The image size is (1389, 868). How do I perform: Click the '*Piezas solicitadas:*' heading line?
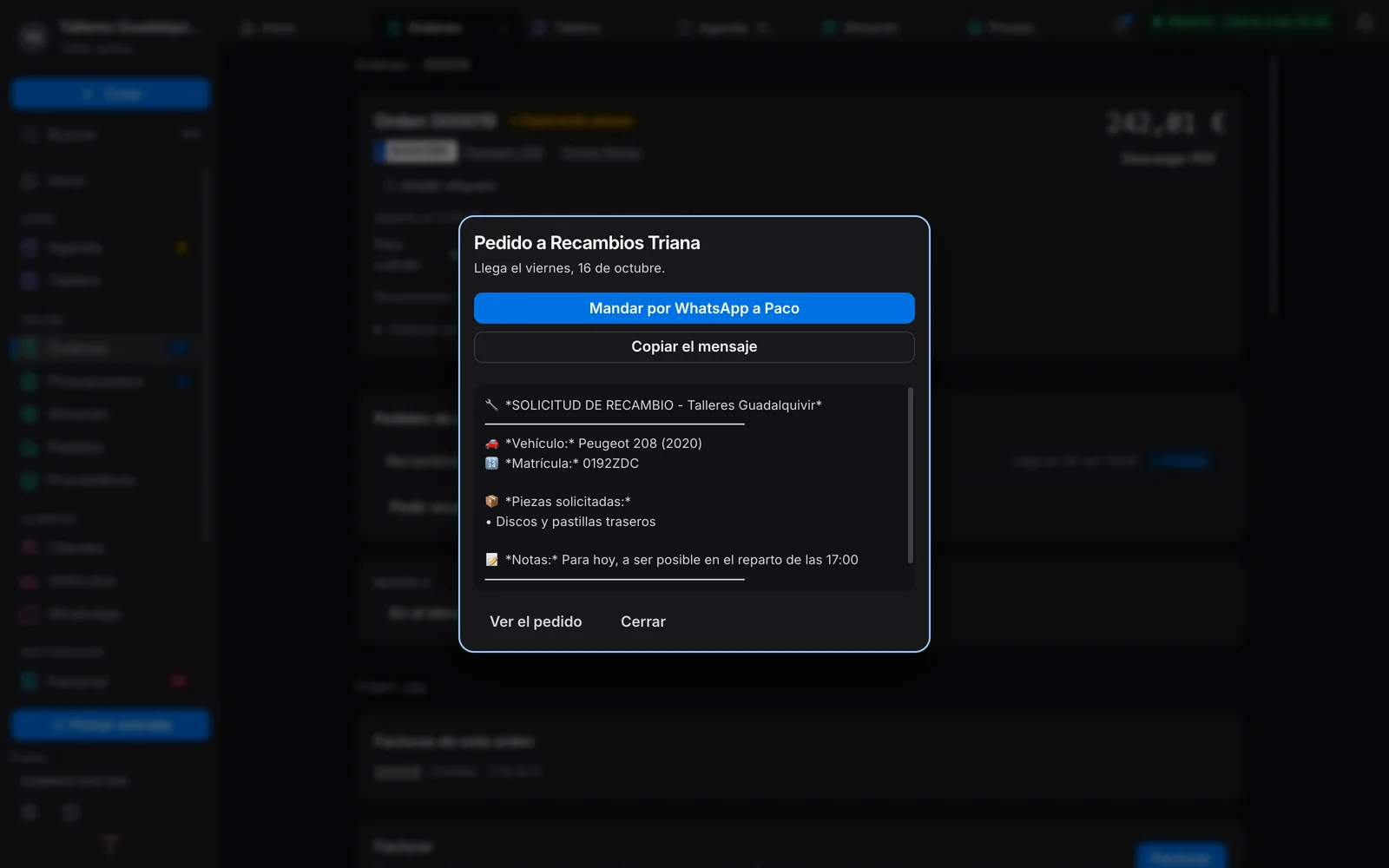[x=568, y=502]
